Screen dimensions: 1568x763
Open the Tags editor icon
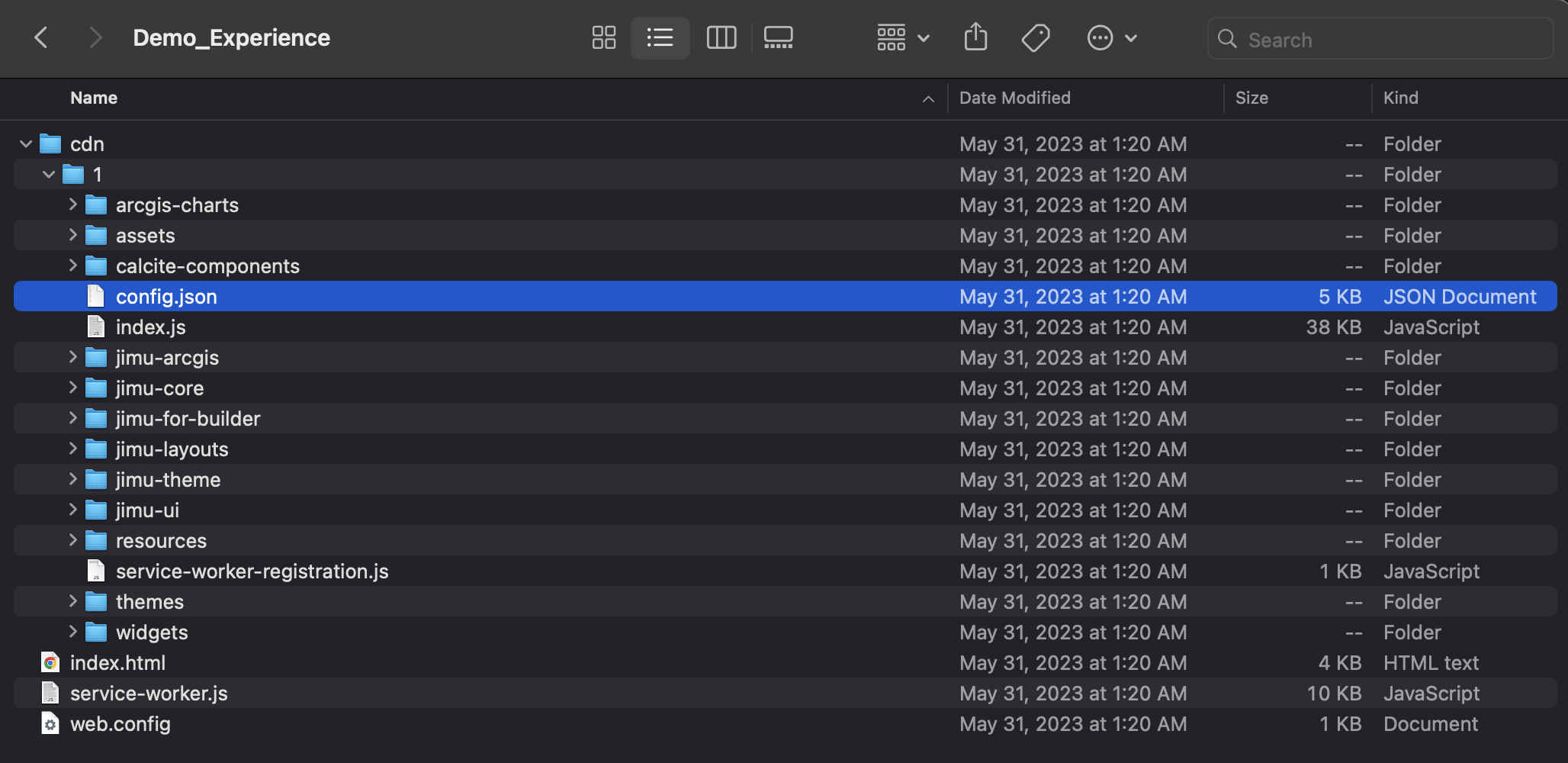[x=1035, y=38]
